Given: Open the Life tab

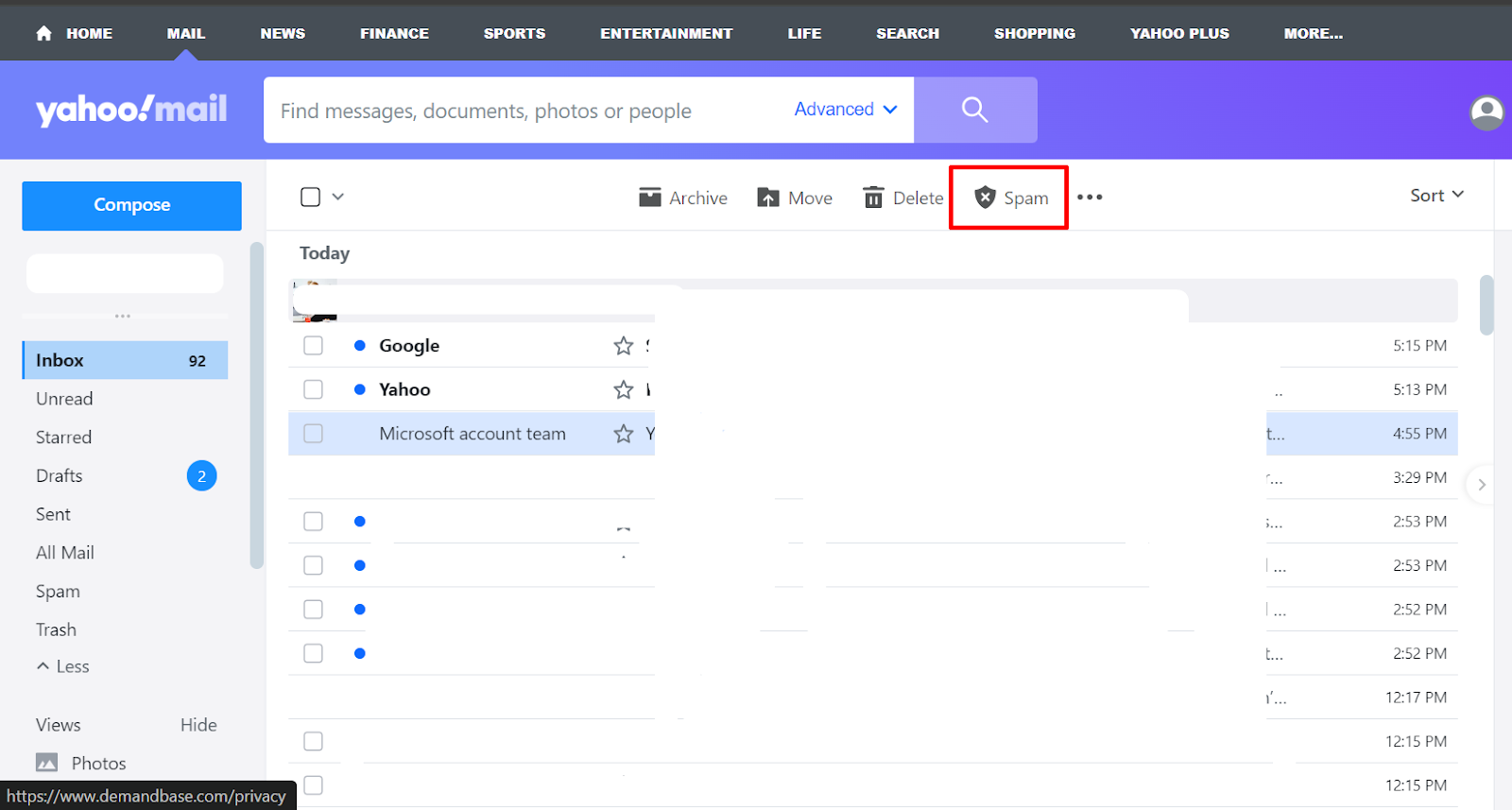Looking at the screenshot, I should [804, 33].
